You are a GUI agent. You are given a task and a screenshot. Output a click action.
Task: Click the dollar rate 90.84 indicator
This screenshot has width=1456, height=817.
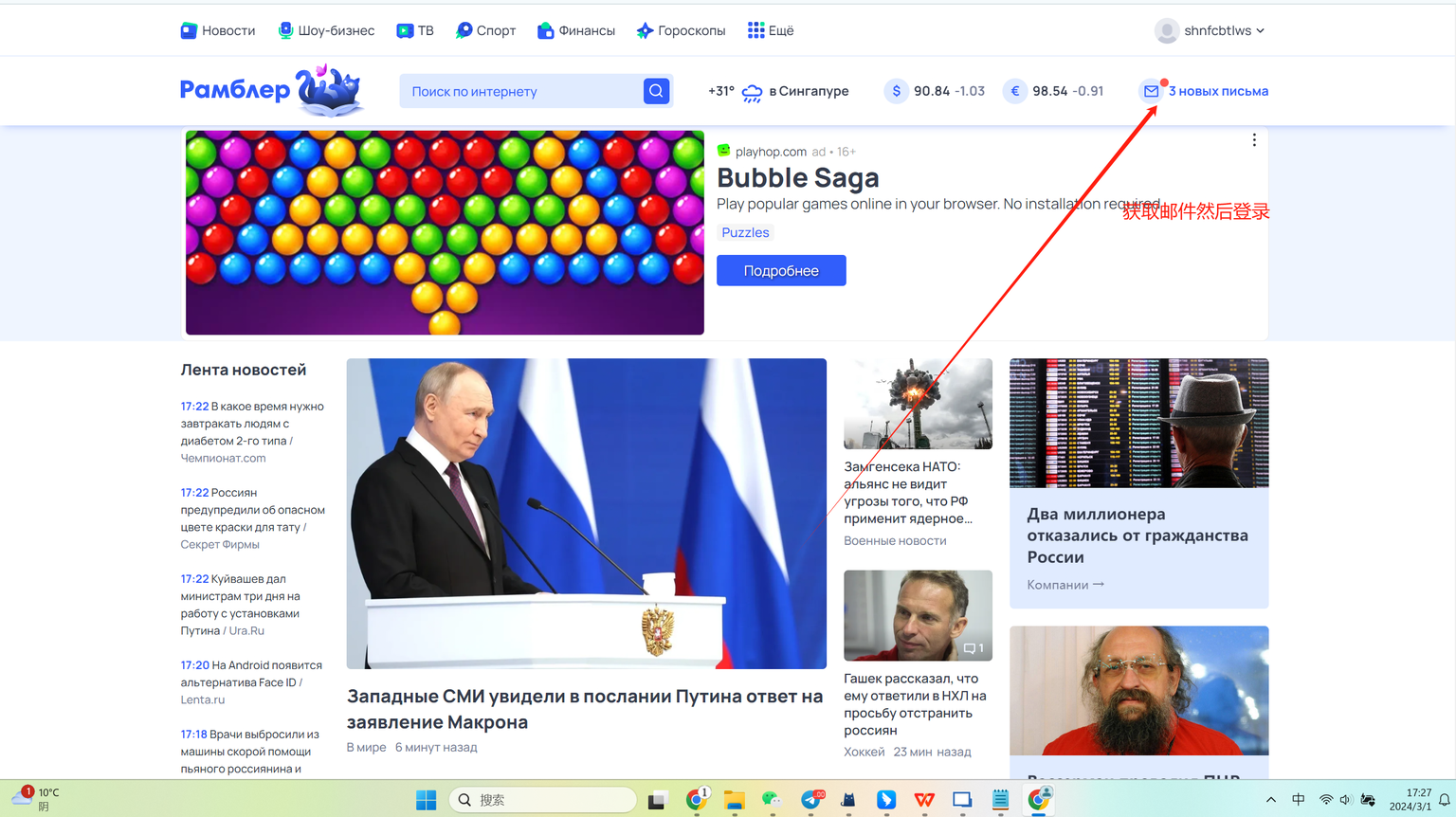click(x=934, y=91)
